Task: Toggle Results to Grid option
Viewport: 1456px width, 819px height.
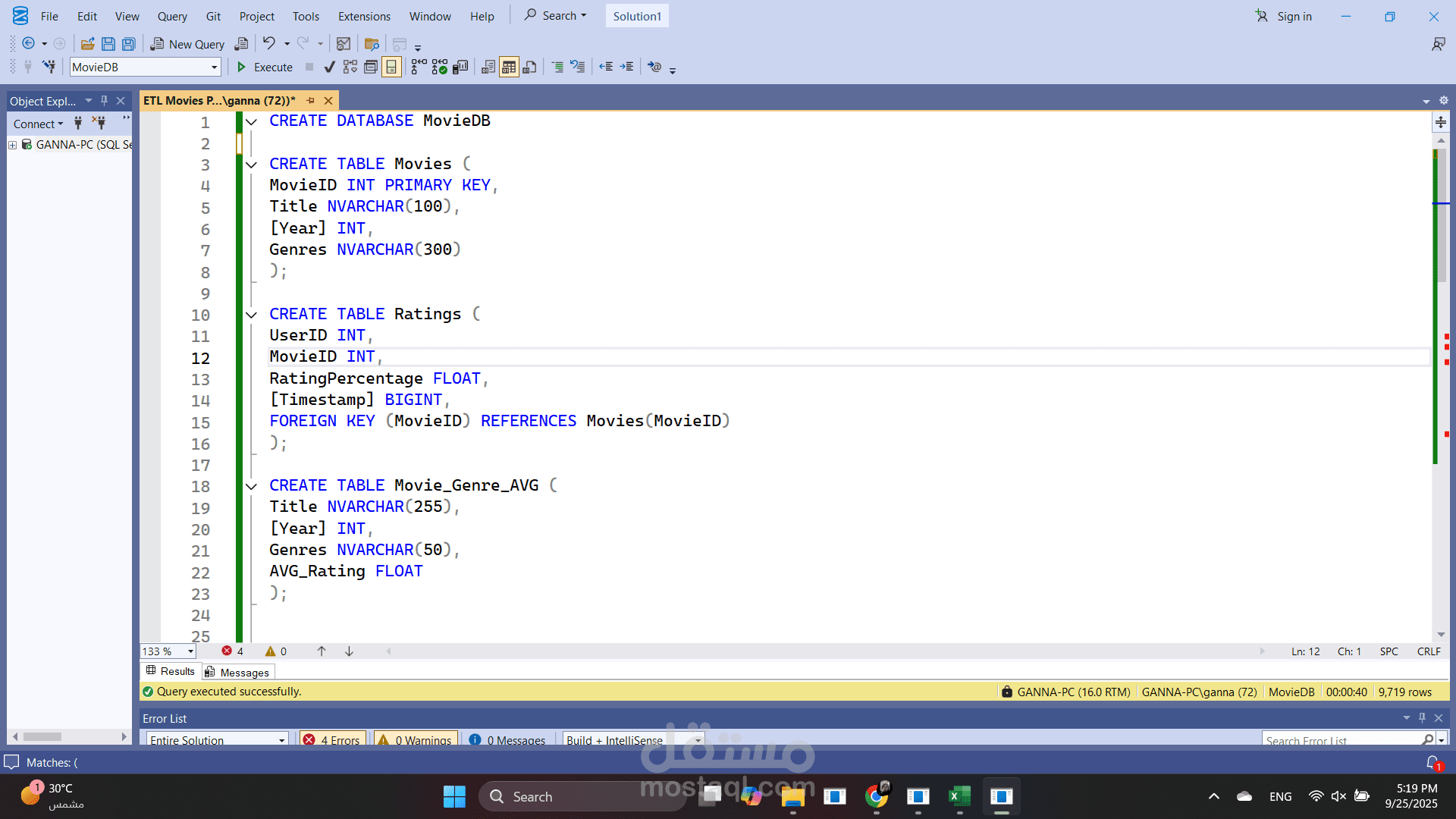Action: coord(509,67)
